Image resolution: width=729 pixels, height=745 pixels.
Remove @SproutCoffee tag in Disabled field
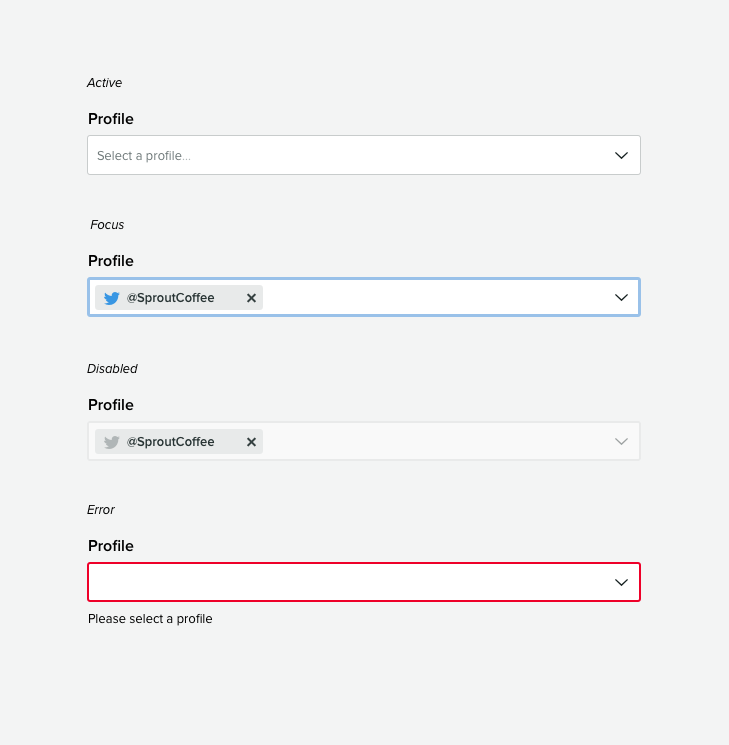pos(251,442)
